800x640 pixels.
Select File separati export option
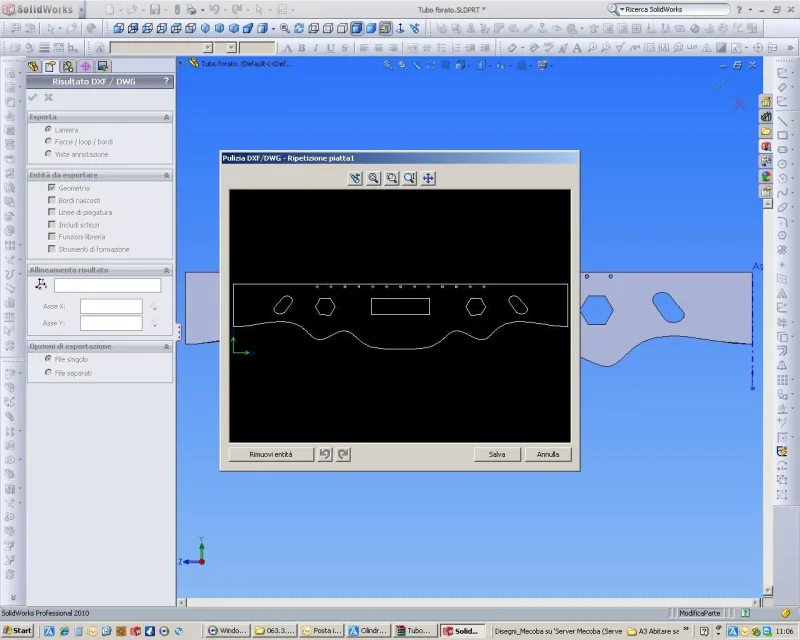pyautogui.click(x=48, y=373)
